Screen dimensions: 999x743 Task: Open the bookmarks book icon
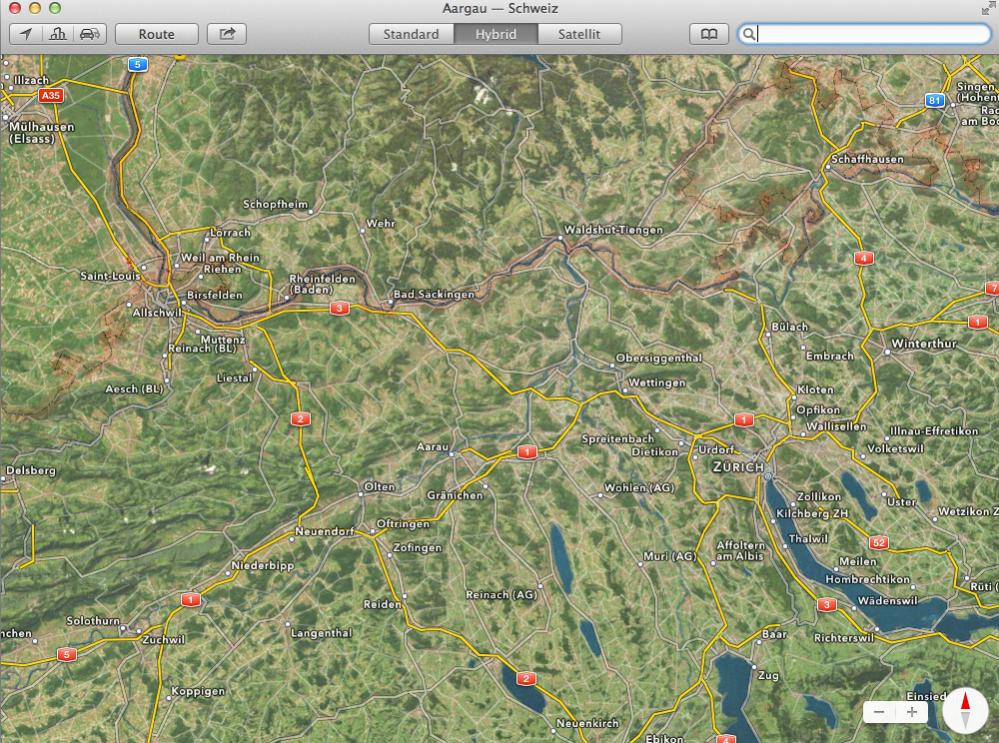[x=709, y=34]
